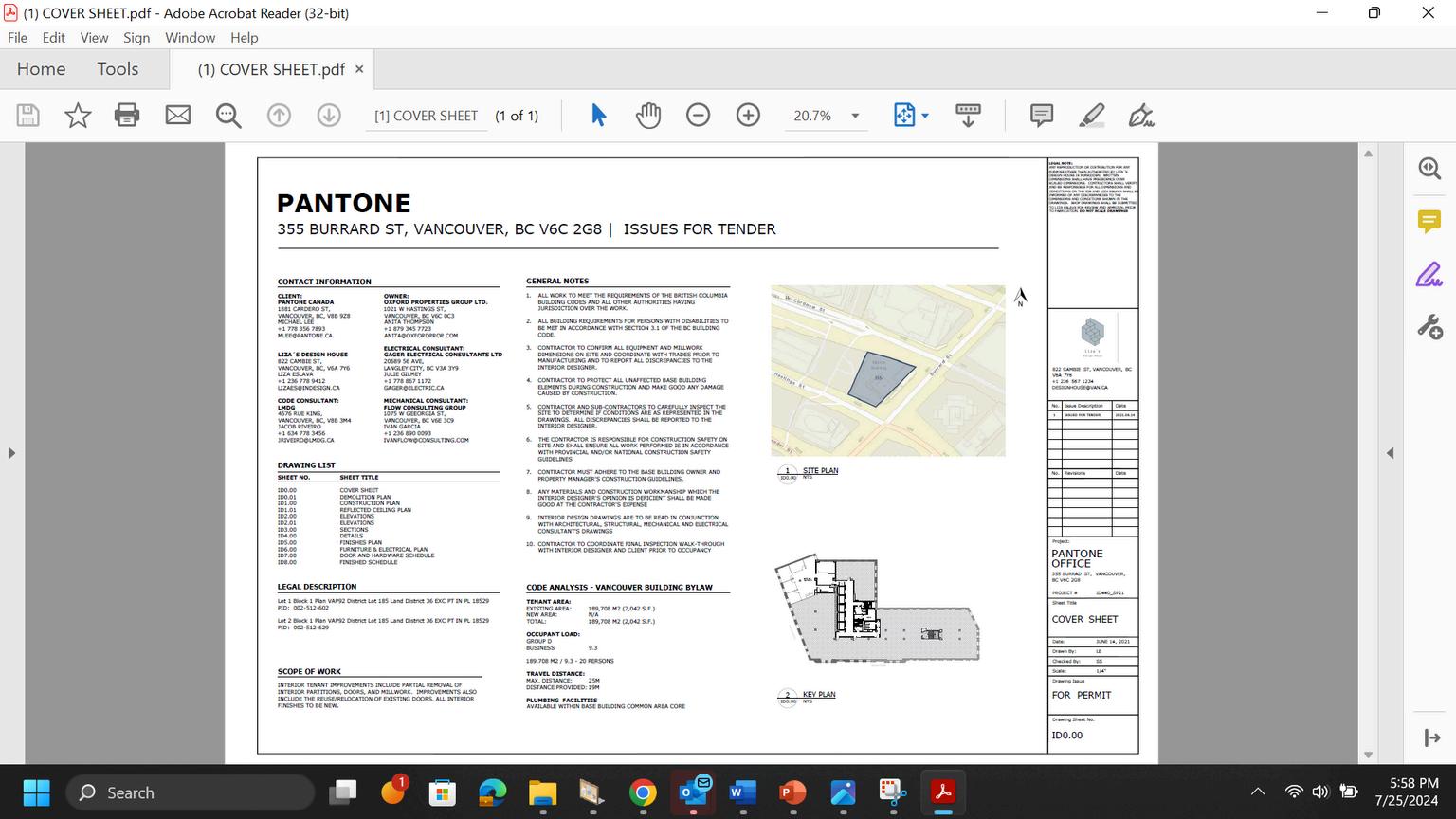Viewport: 1456px width, 819px height.
Task: Activate the Hand pan tool
Action: click(x=648, y=116)
